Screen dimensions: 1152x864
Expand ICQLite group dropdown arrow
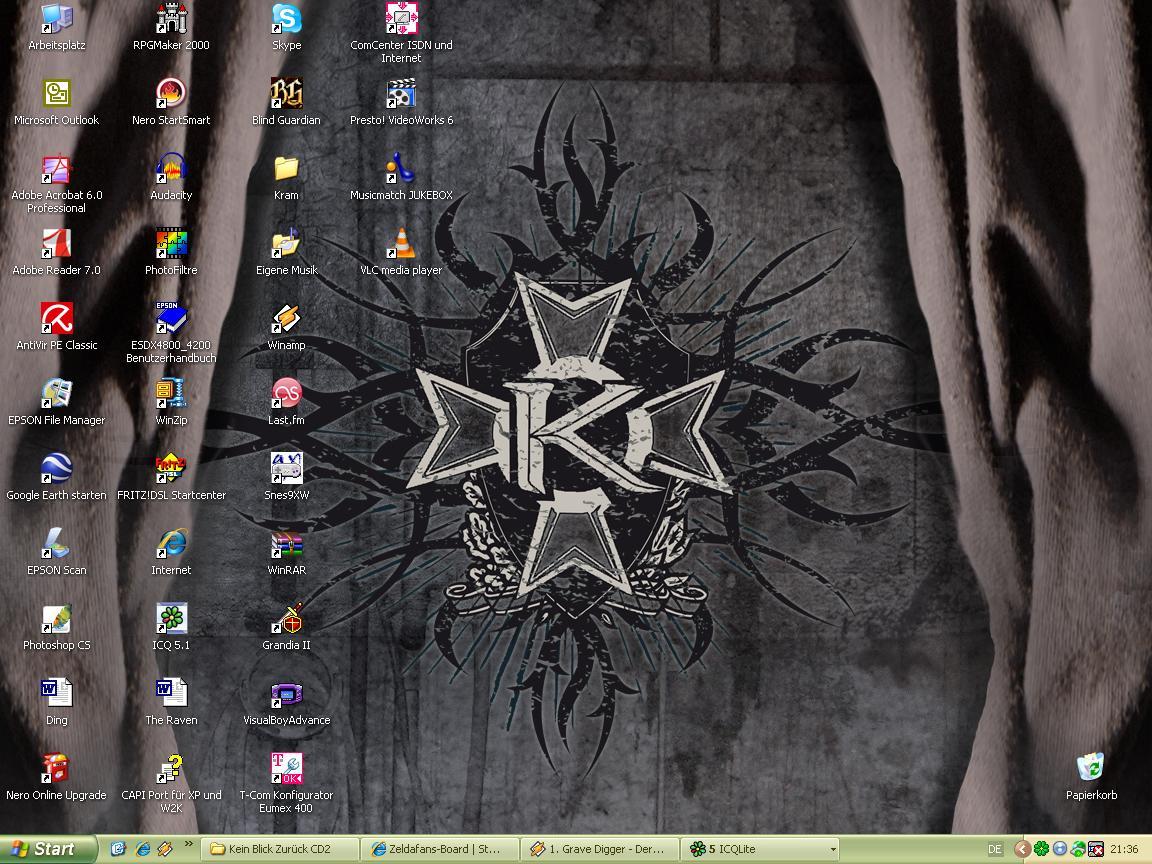[832, 849]
